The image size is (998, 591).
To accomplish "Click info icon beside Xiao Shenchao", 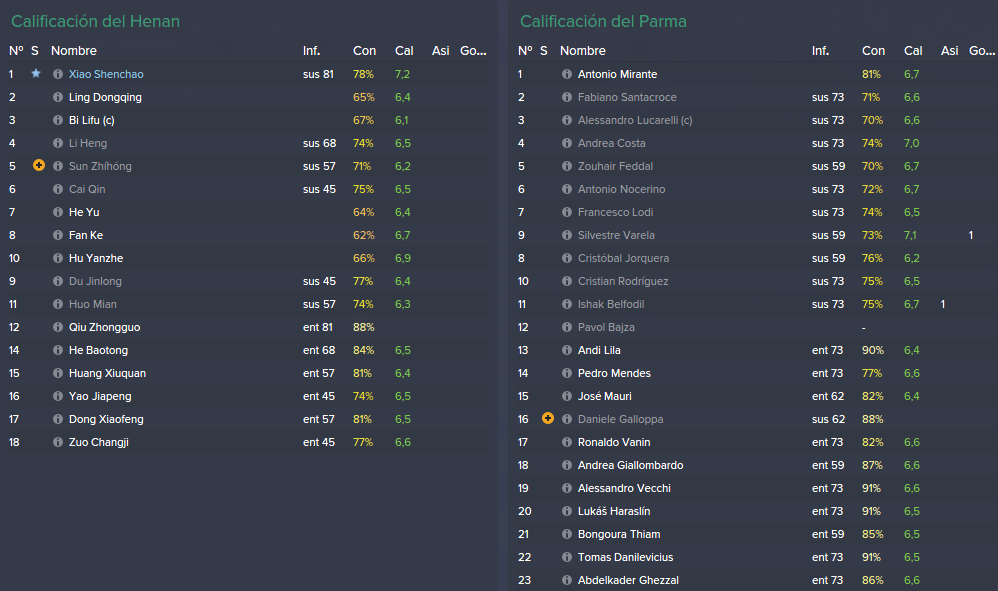I will [58, 74].
